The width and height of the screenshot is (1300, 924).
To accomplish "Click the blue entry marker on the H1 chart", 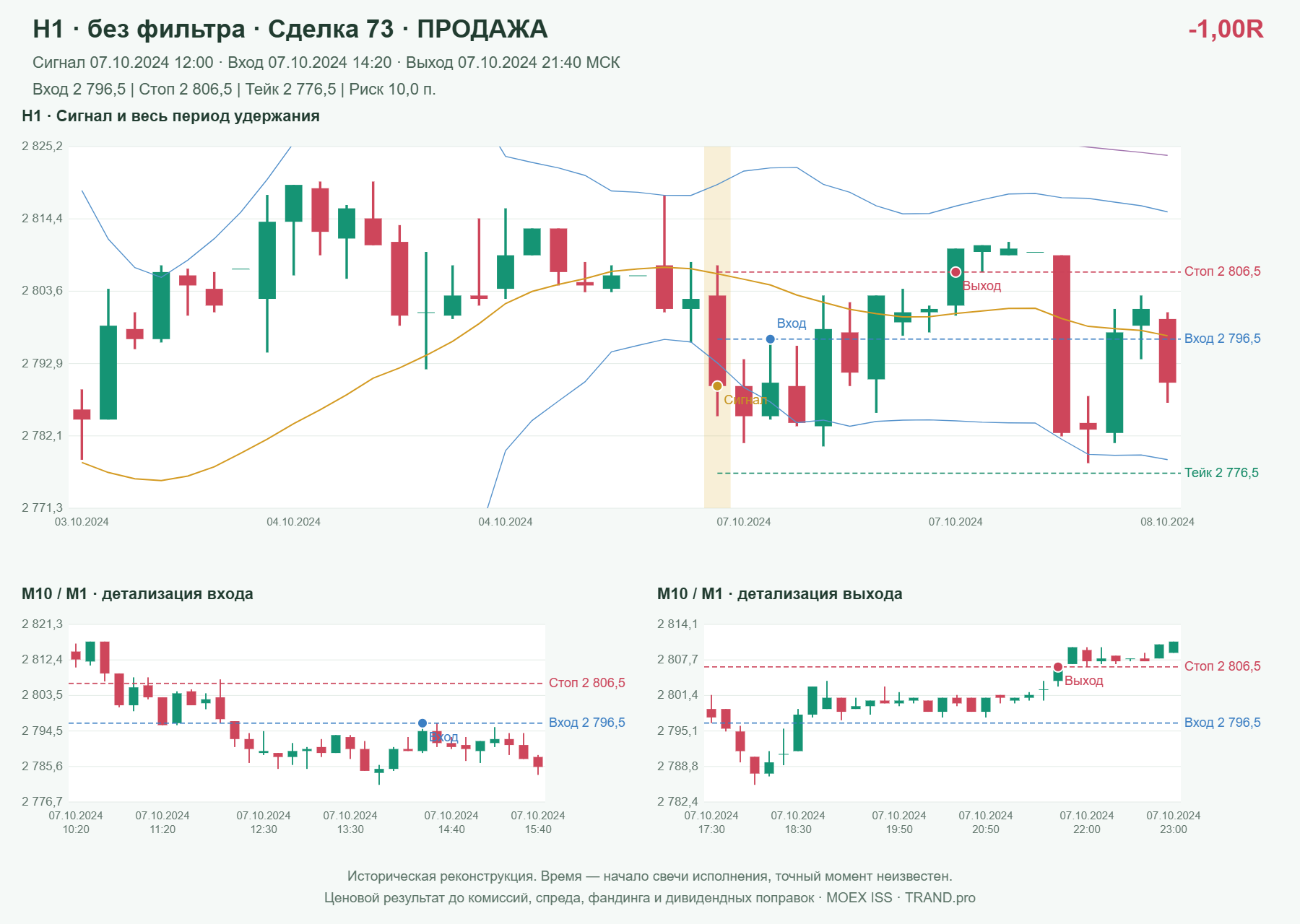I will point(771,339).
